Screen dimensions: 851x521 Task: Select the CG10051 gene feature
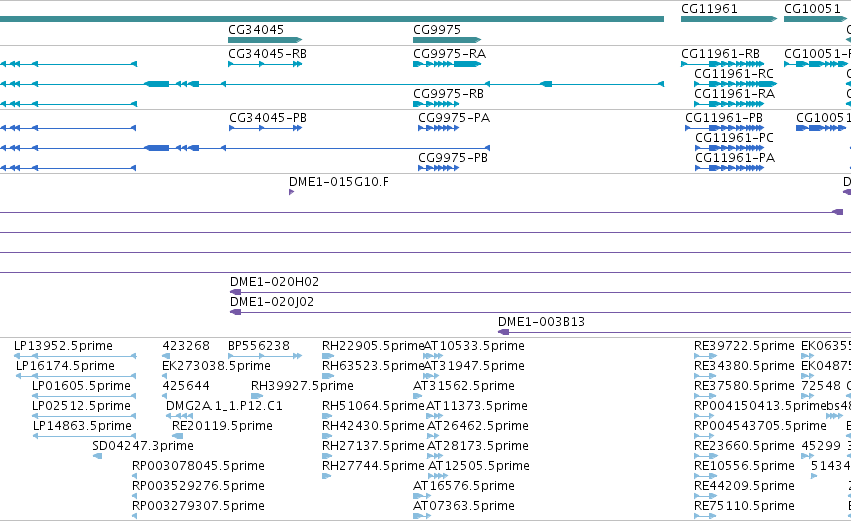815,19
